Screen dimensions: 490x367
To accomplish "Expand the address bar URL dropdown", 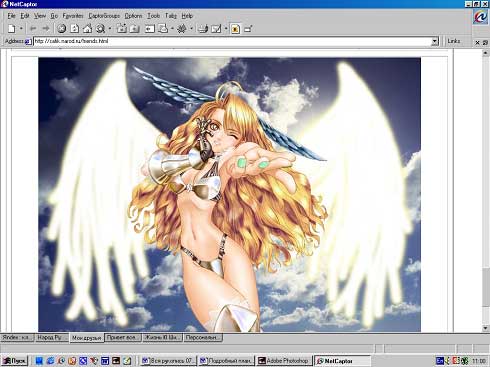I will click(435, 41).
